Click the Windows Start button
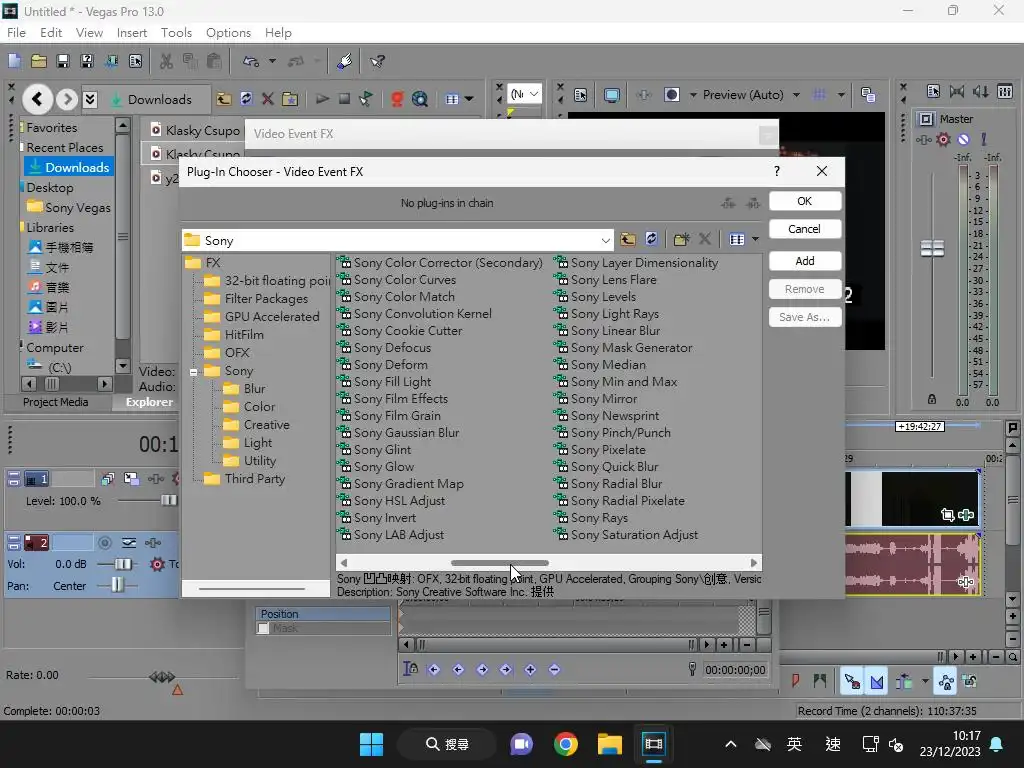This screenshot has height=768, width=1024. [x=372, y=744]
